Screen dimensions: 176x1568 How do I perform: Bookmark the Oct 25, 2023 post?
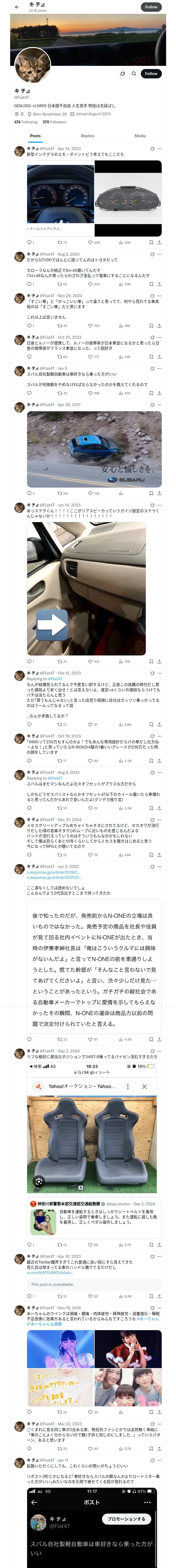click(151, 357)
